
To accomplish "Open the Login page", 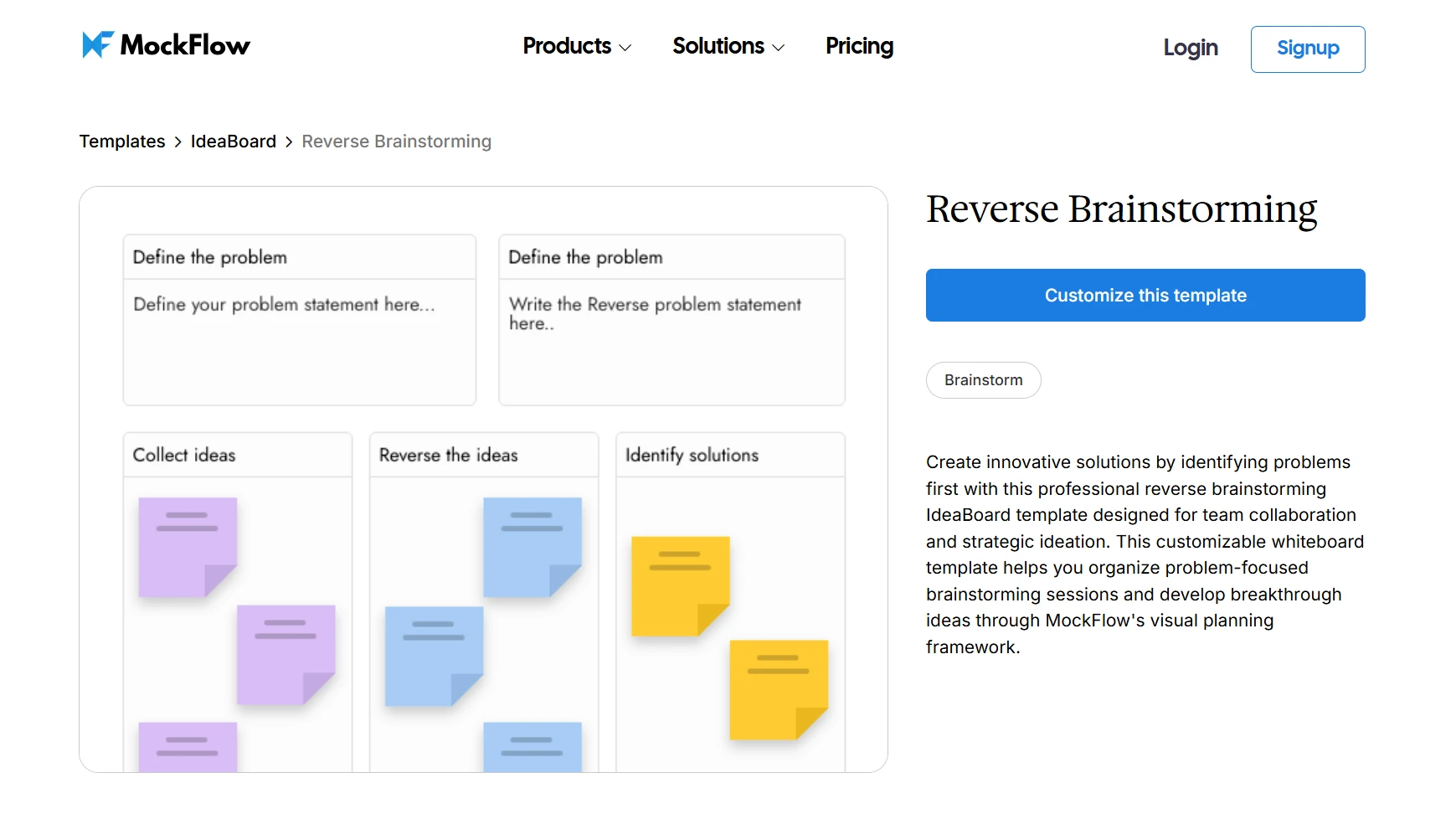I will [x=1190, y=49].
